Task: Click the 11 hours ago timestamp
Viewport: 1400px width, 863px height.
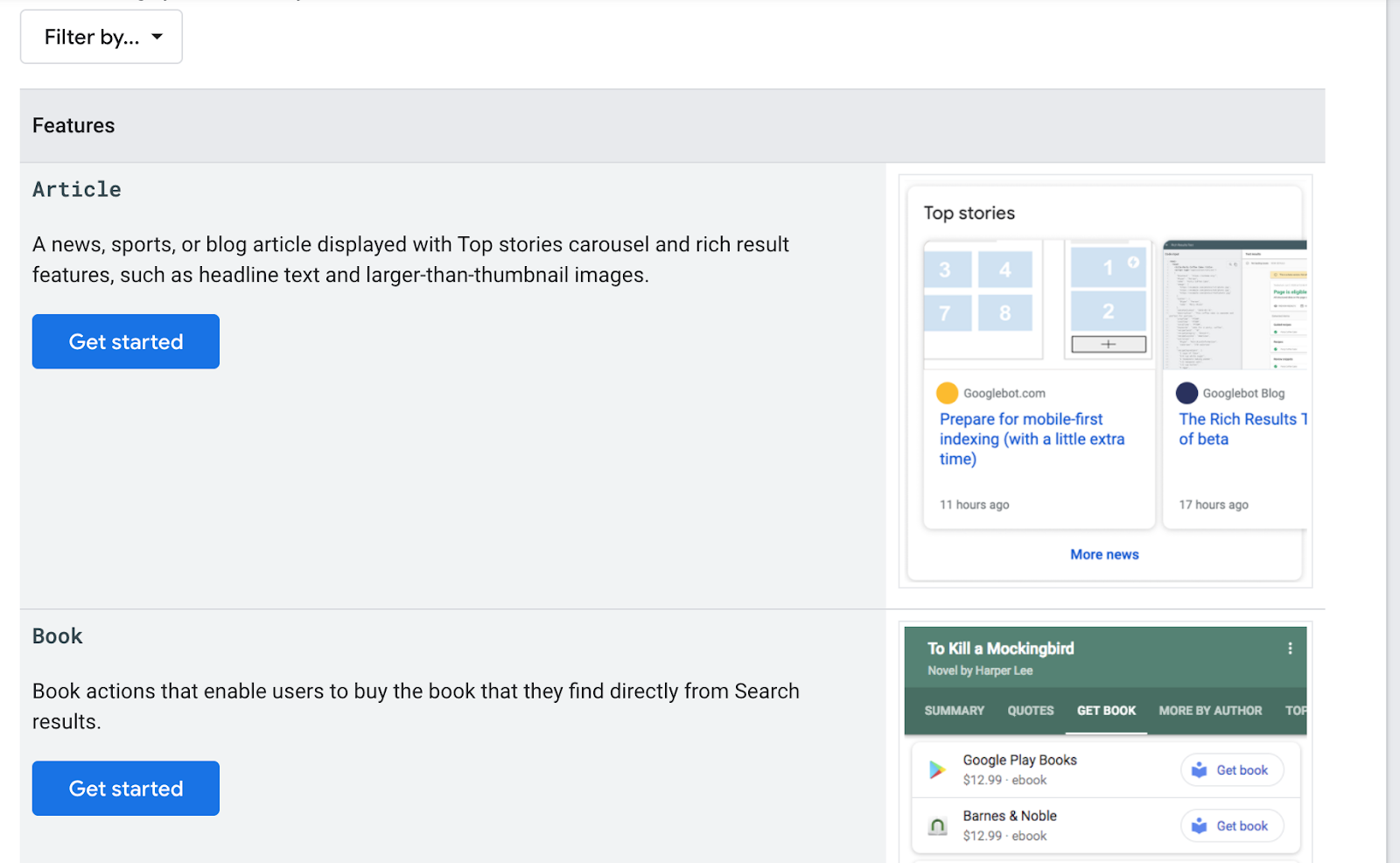Action: pos(975,505)
